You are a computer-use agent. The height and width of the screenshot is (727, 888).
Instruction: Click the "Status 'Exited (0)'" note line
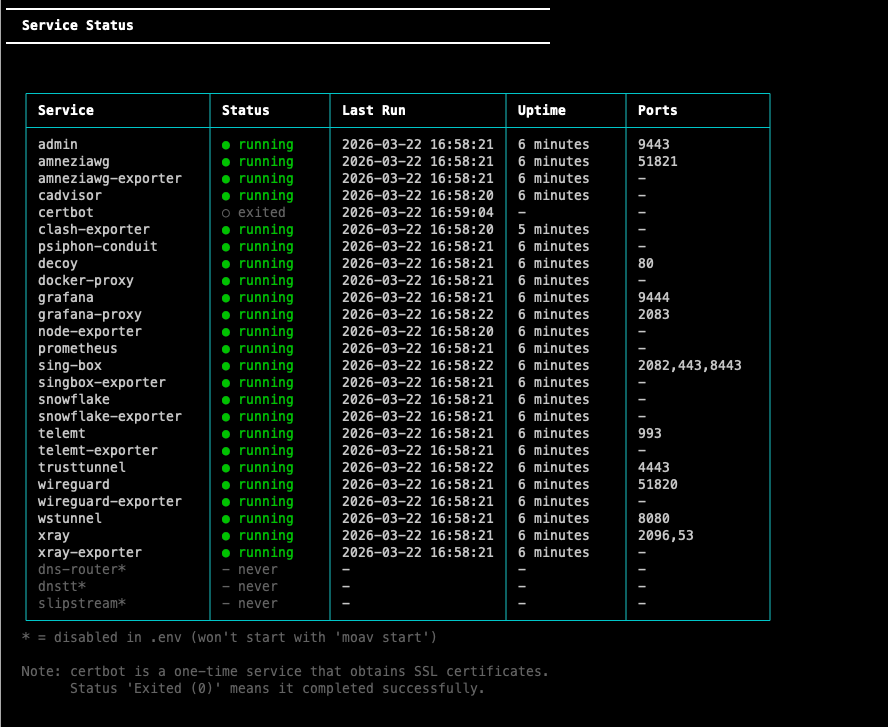(x=278, y=688)
